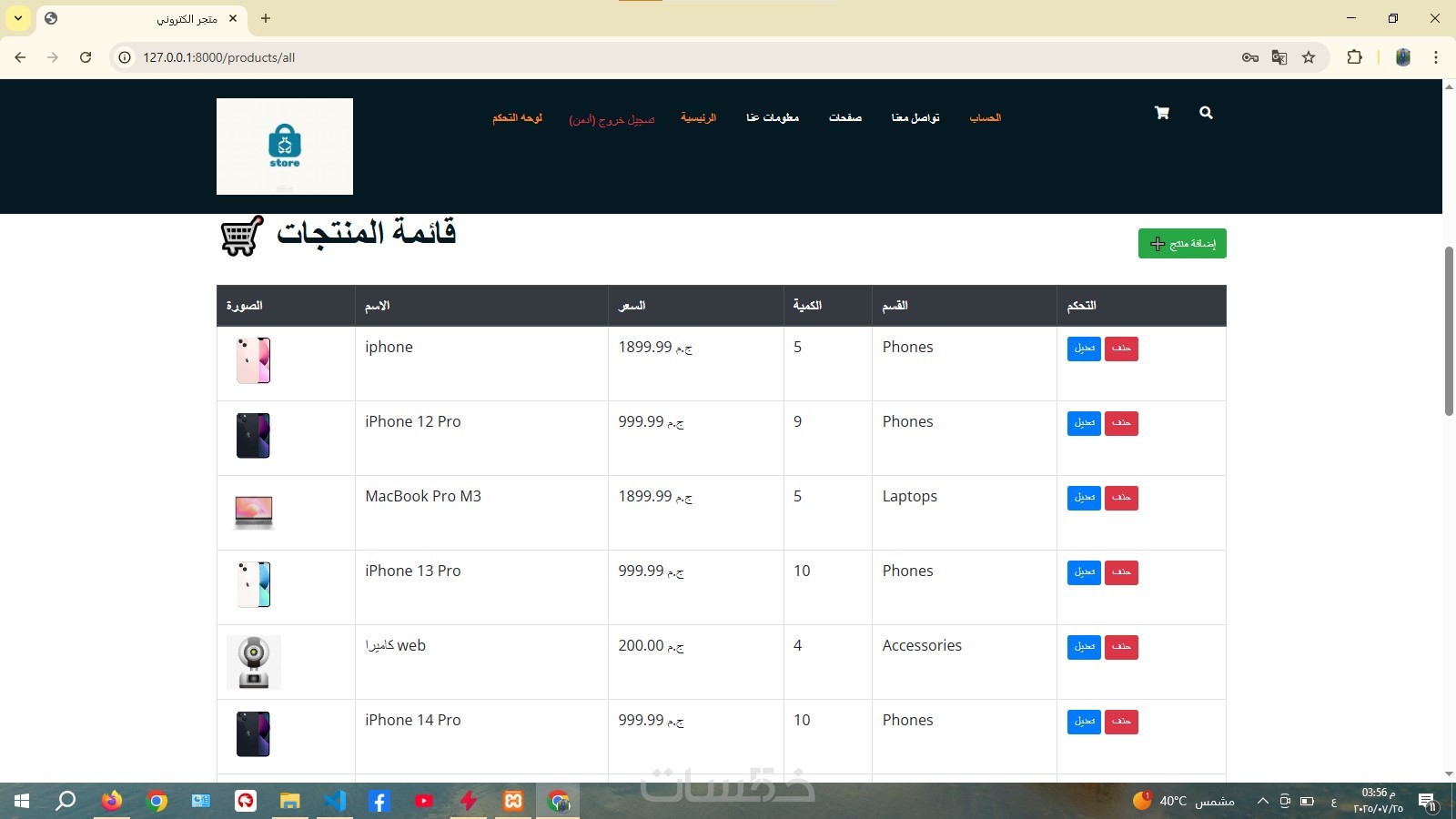Open the Chrome three-dot menu

click(1436, 57)
